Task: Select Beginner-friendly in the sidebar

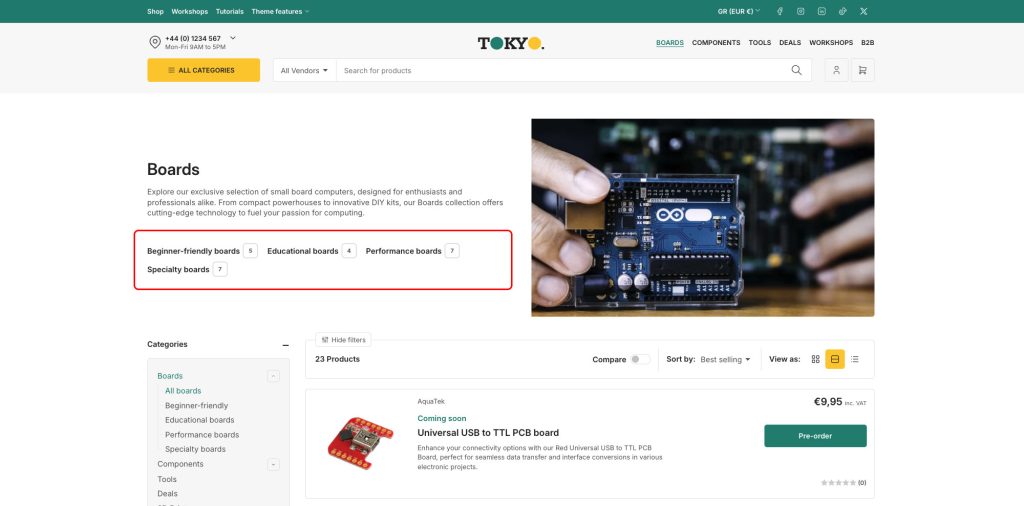Action: coord(197,405)
